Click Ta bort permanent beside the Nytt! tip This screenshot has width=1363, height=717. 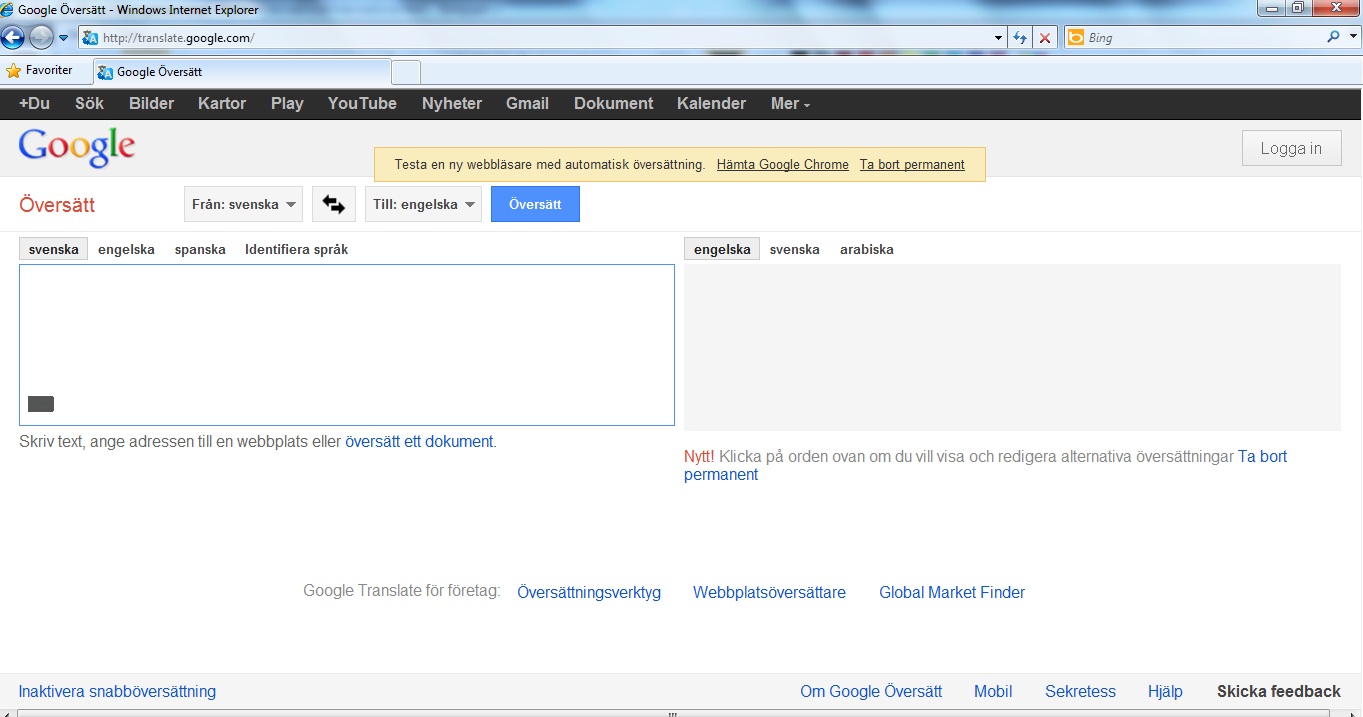click(x=986, y=465)
